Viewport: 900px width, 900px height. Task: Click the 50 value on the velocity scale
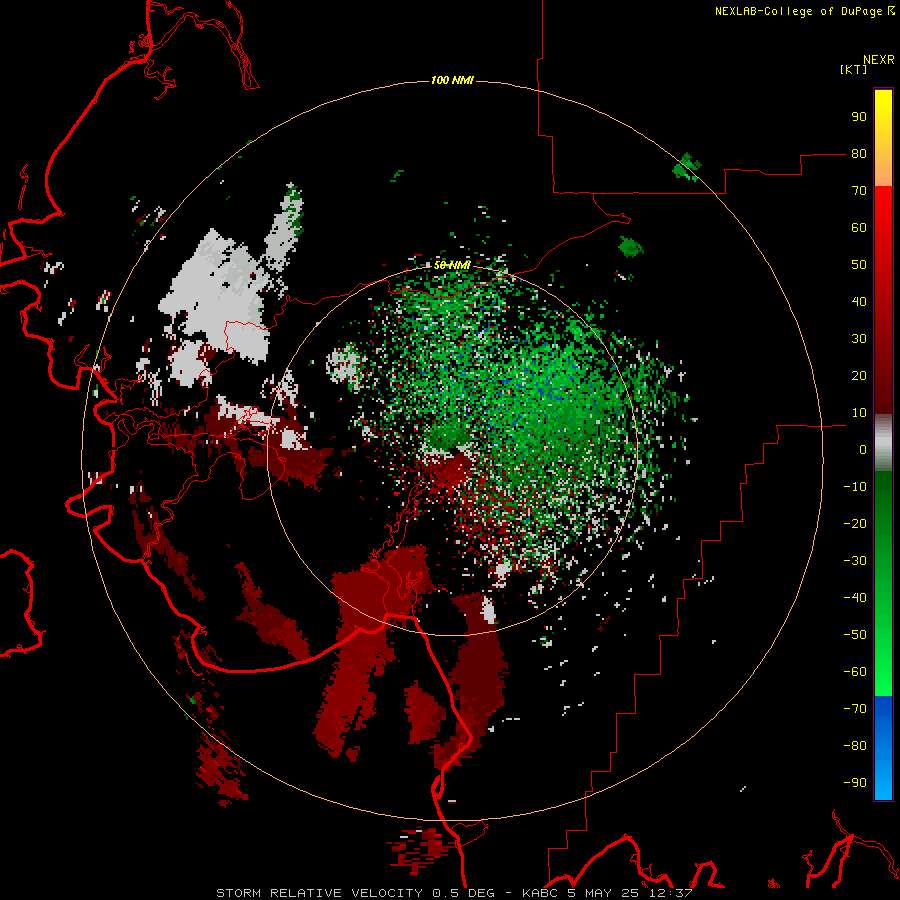point(859,265)
